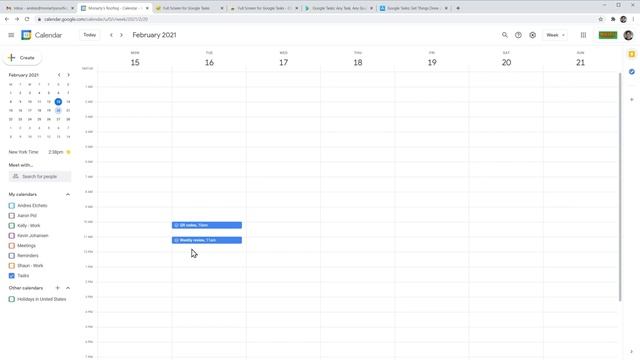This screenshot has width=640, height=360.
Task: Open the Week view dropdown
Action: click(x=556, y=35)
